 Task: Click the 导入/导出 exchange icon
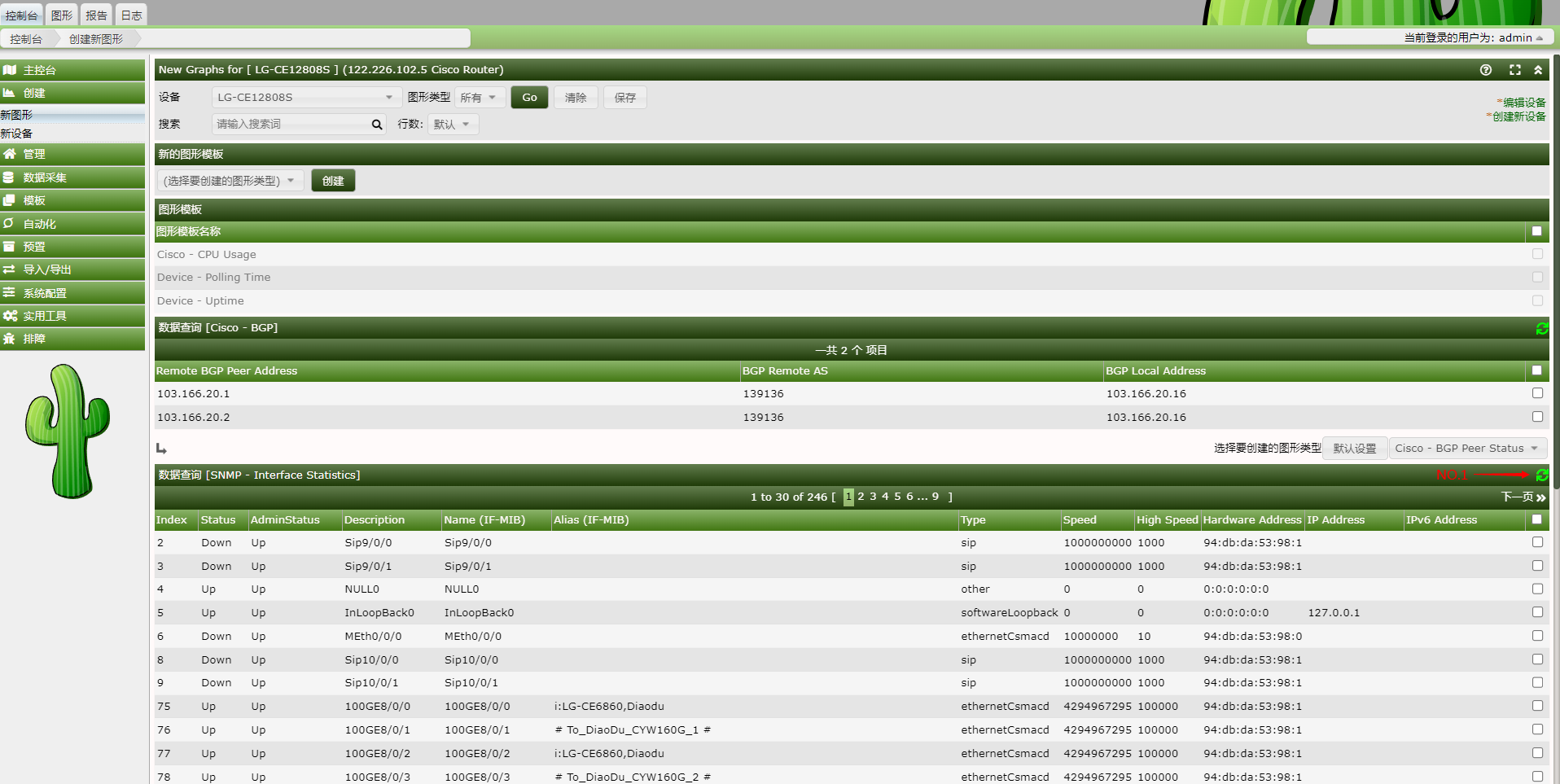click(9, 269)
